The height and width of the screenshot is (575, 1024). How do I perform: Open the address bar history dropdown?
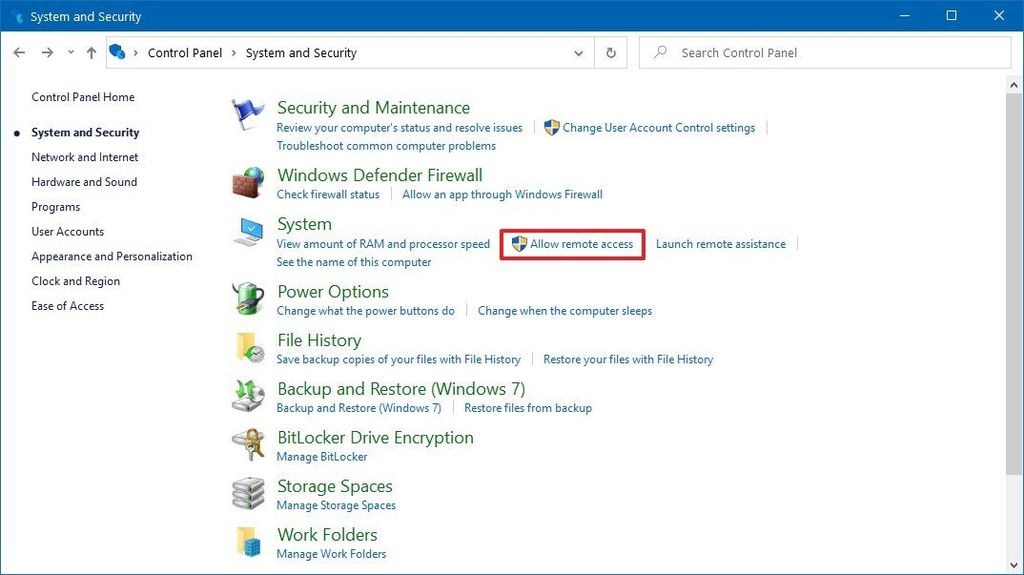579,53
